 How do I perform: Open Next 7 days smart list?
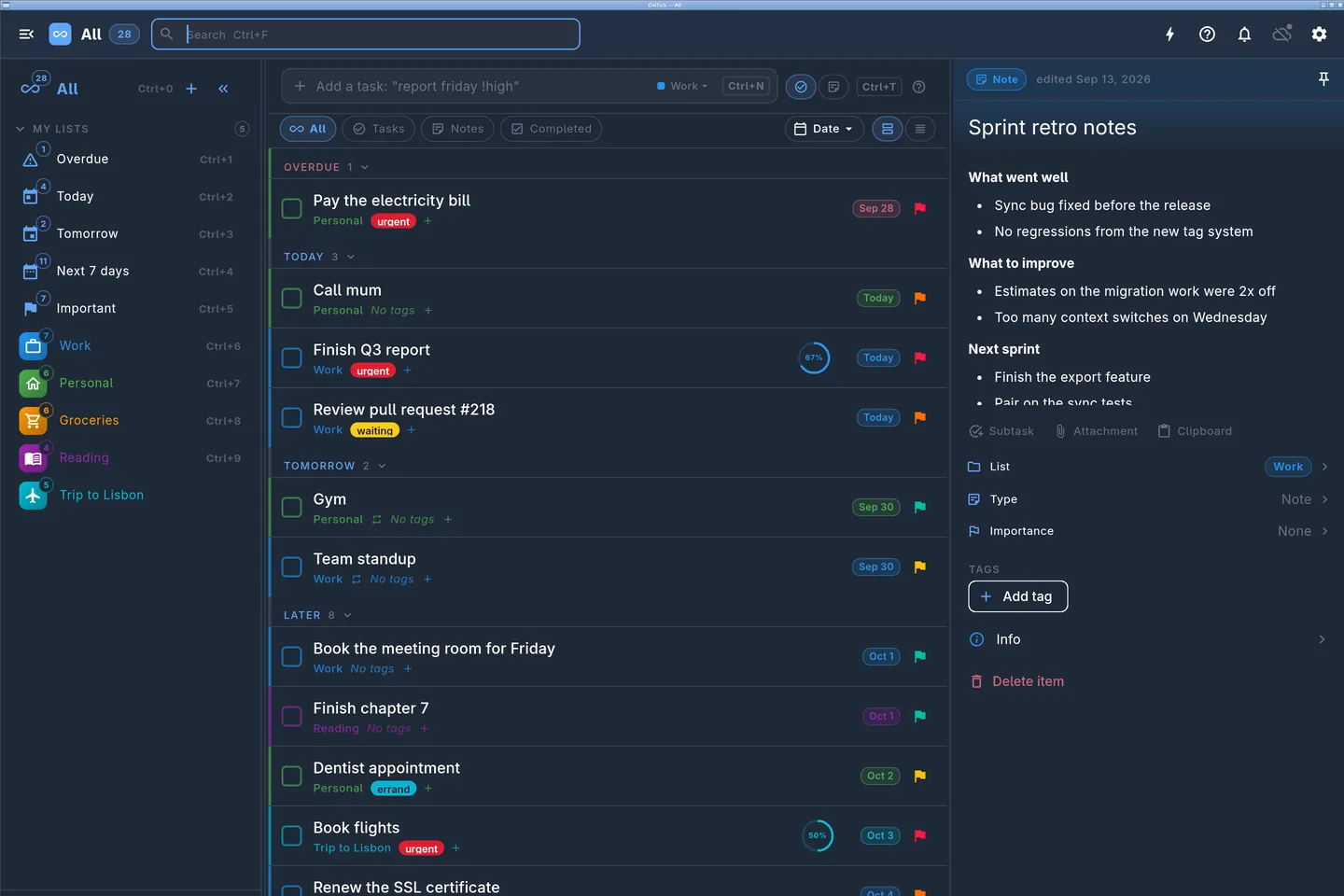[x=131, y=272]
